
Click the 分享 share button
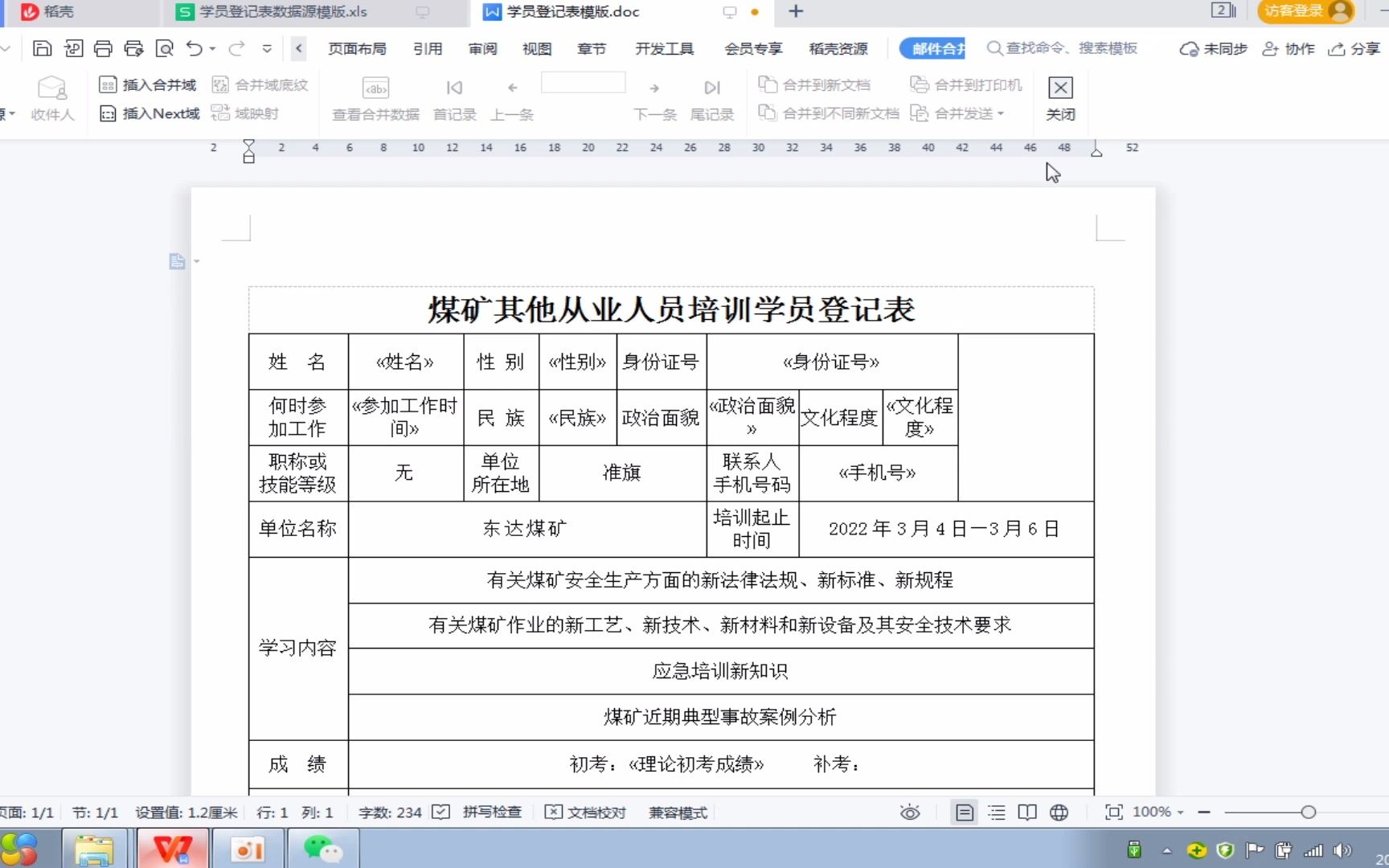tap(1354, 49)
